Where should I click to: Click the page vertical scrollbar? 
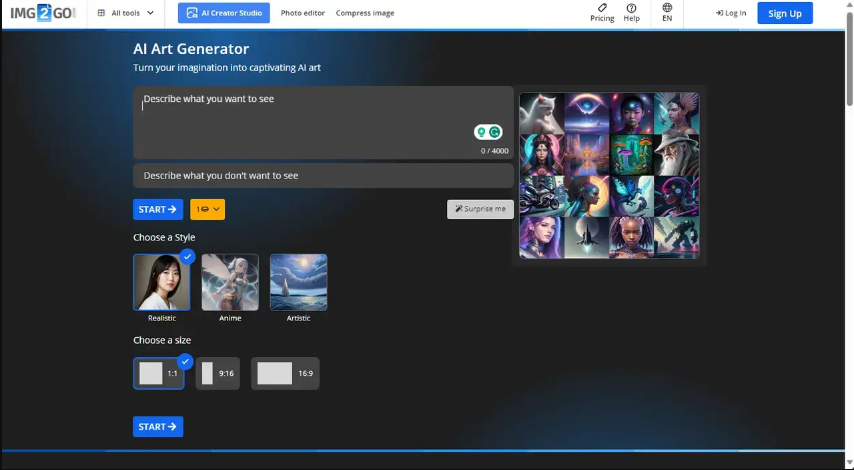(850, 59)
